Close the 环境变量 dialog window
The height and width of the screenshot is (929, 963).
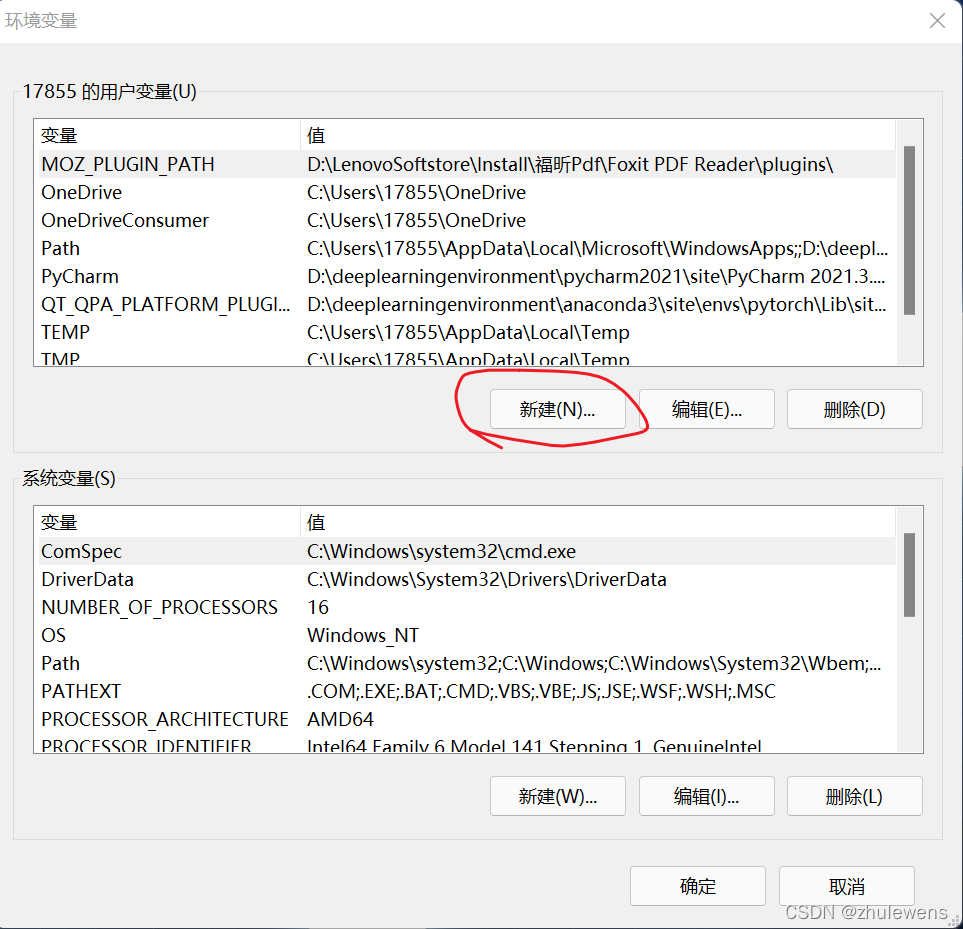coord(937,21)
